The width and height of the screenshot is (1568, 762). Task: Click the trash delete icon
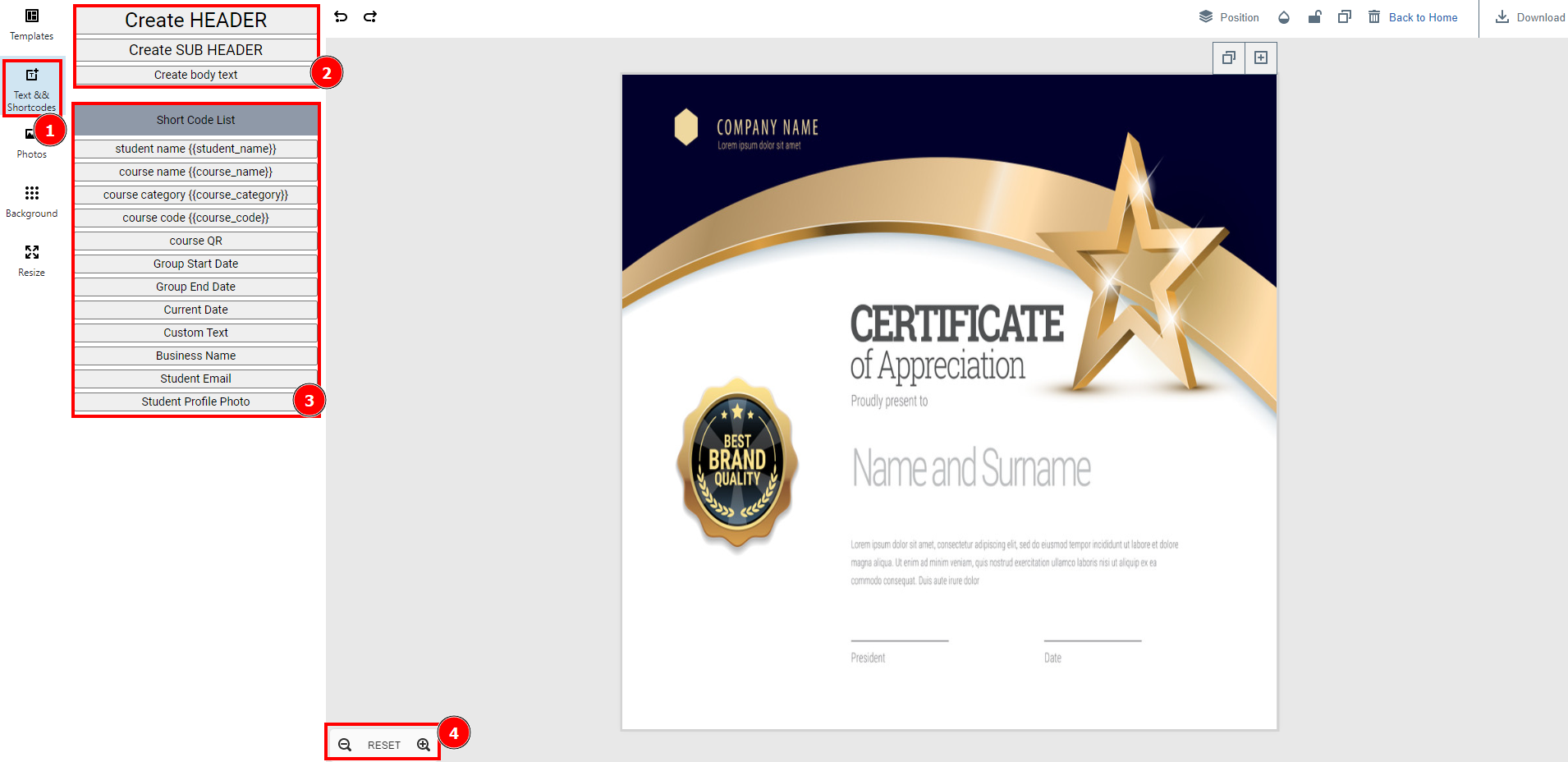[1374, 17]
